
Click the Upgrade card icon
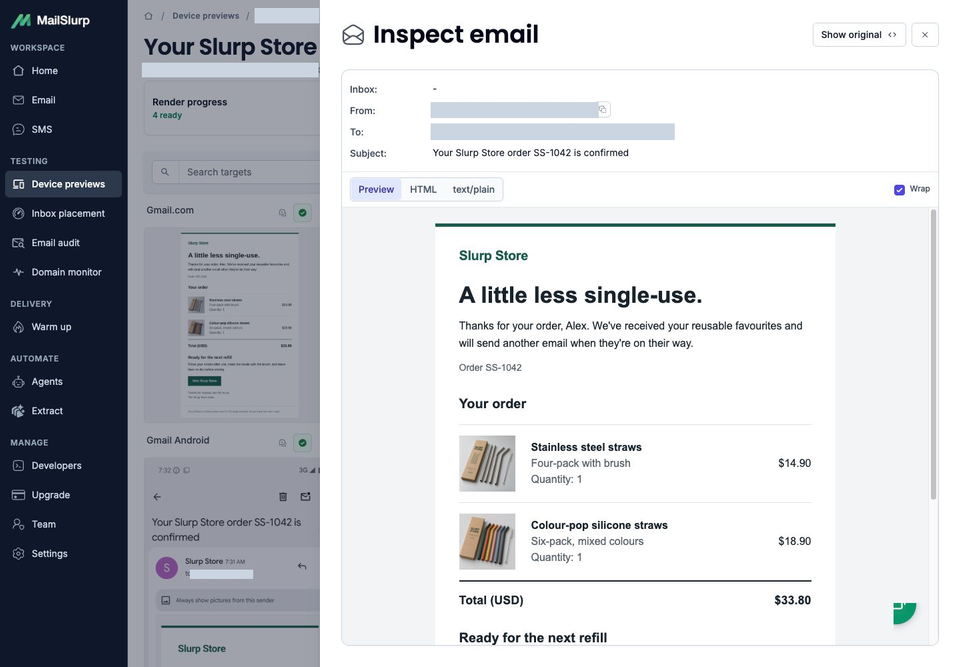pos(18,495)
